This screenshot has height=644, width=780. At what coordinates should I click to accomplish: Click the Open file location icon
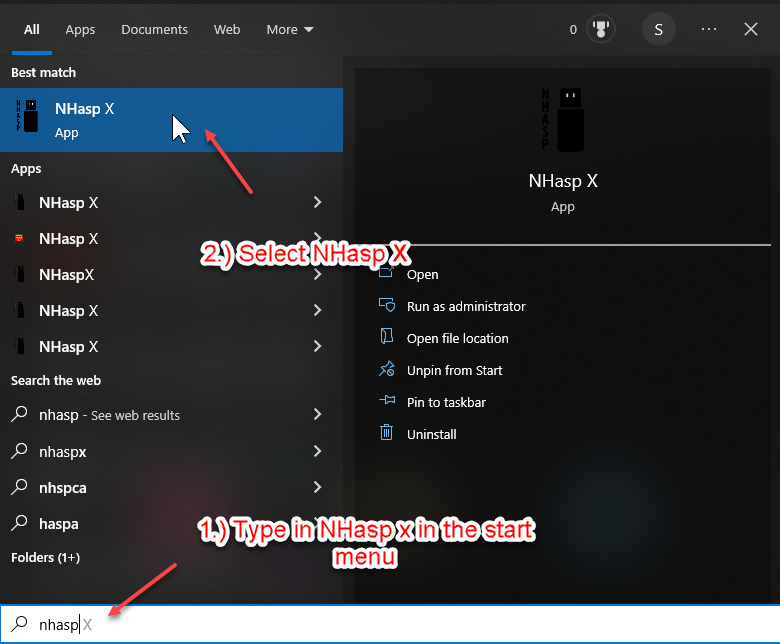(x=387, y=337)
